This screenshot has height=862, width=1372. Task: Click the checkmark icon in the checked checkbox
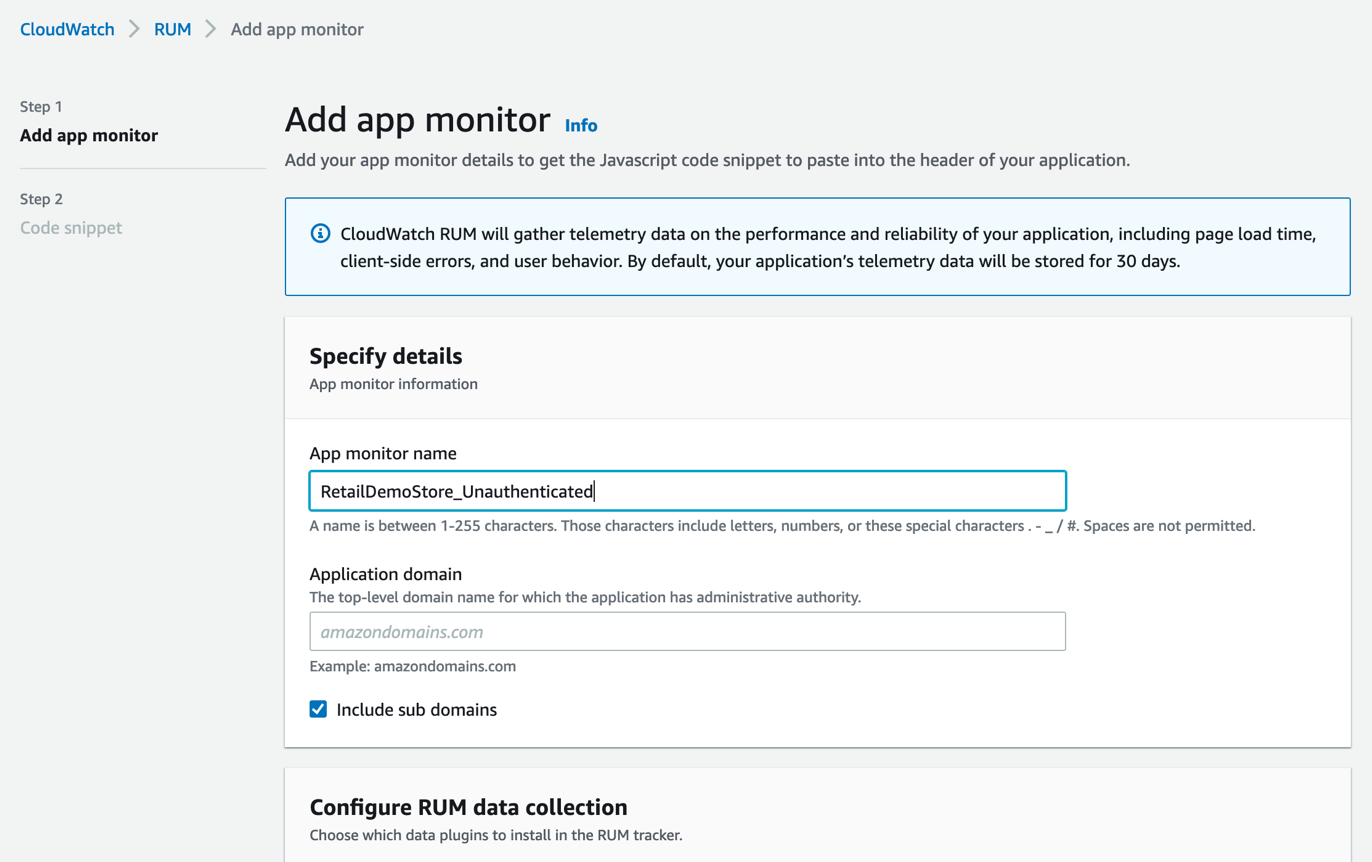pyautogui.click(x=318, y=708)
